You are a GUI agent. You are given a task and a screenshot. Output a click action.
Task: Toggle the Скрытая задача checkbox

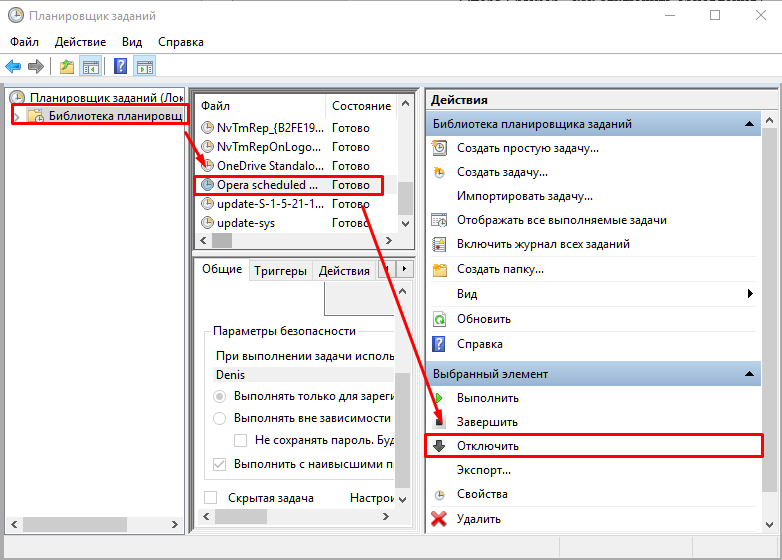pyautogui.click(x=210, y=498)
